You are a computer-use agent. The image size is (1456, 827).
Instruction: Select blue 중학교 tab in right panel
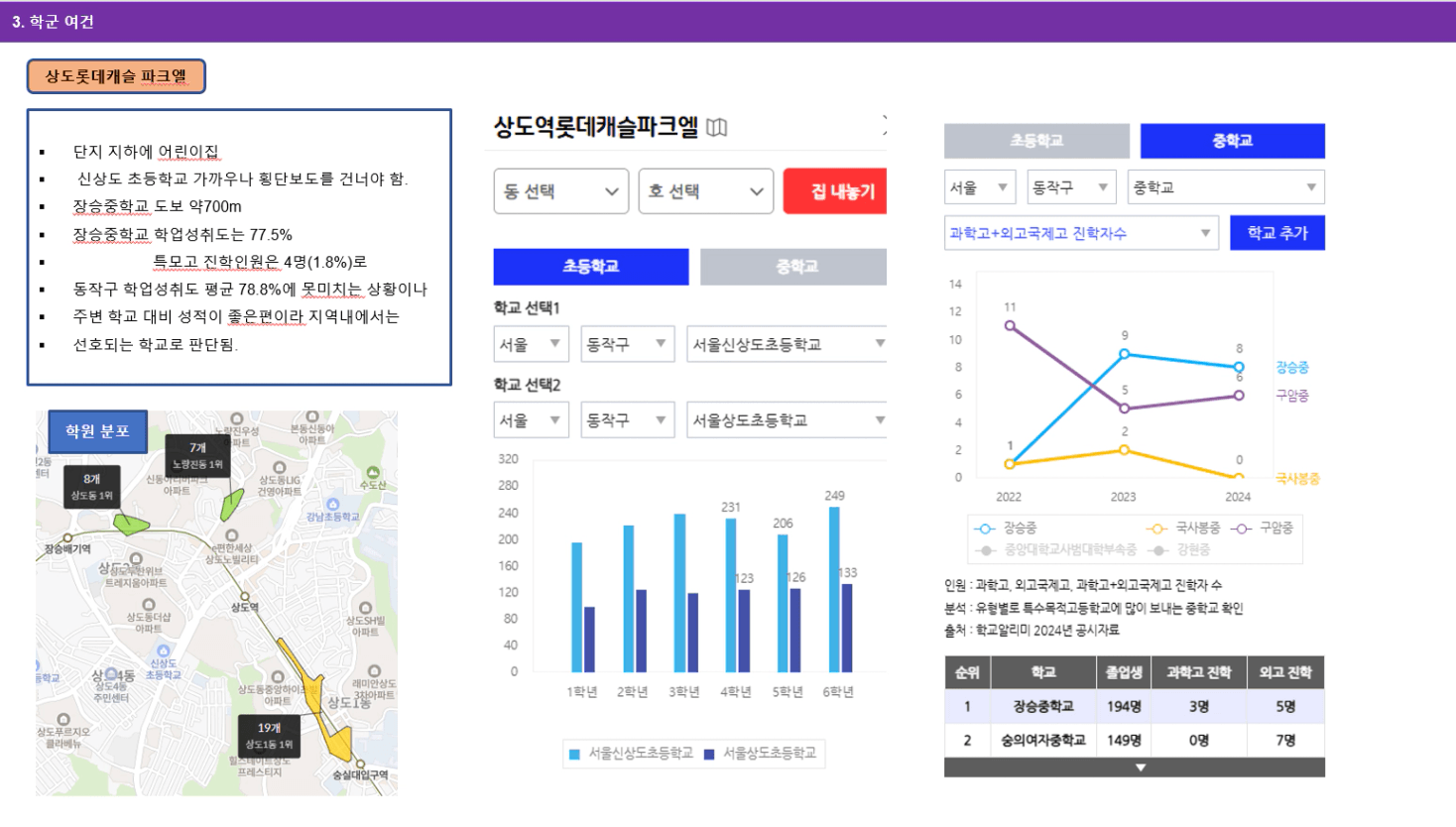(1233, 141)
